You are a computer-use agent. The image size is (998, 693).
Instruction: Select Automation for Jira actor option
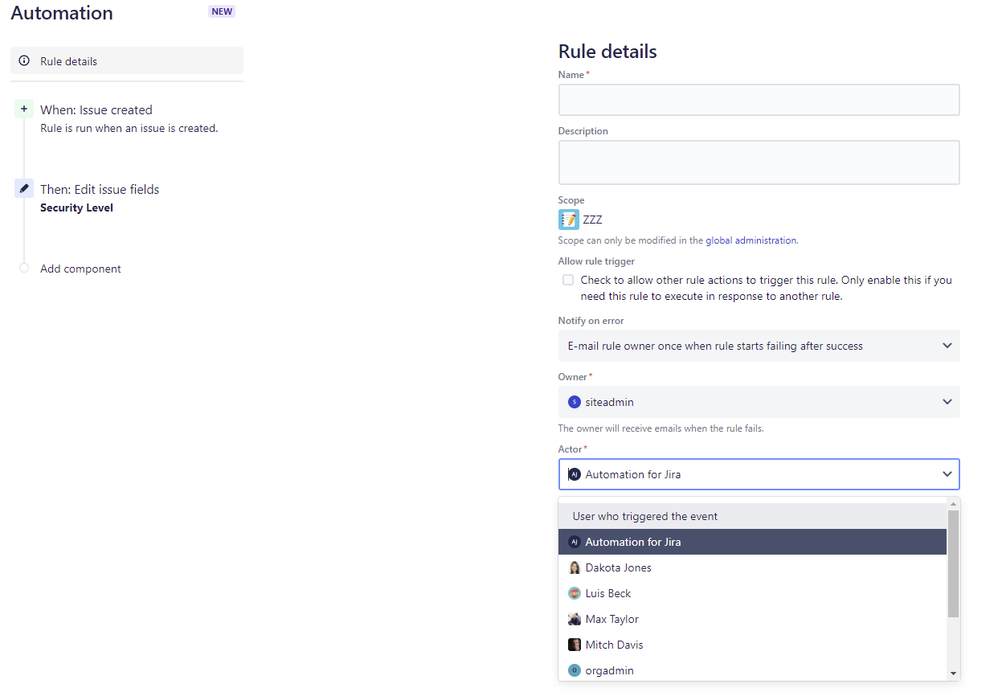[x=752, y=542]
